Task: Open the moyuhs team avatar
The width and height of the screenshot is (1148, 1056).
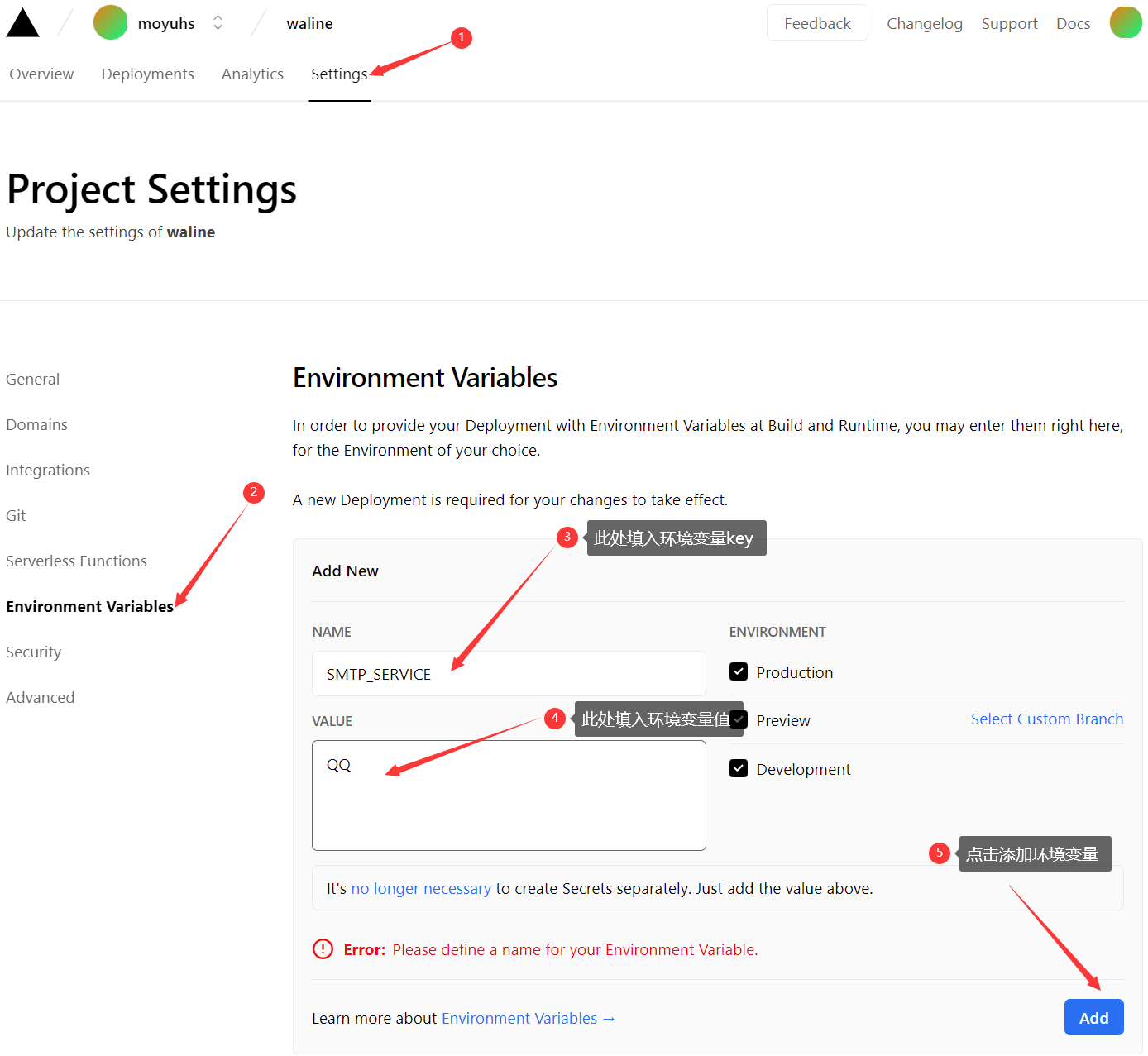Action: tap(111, 22)
